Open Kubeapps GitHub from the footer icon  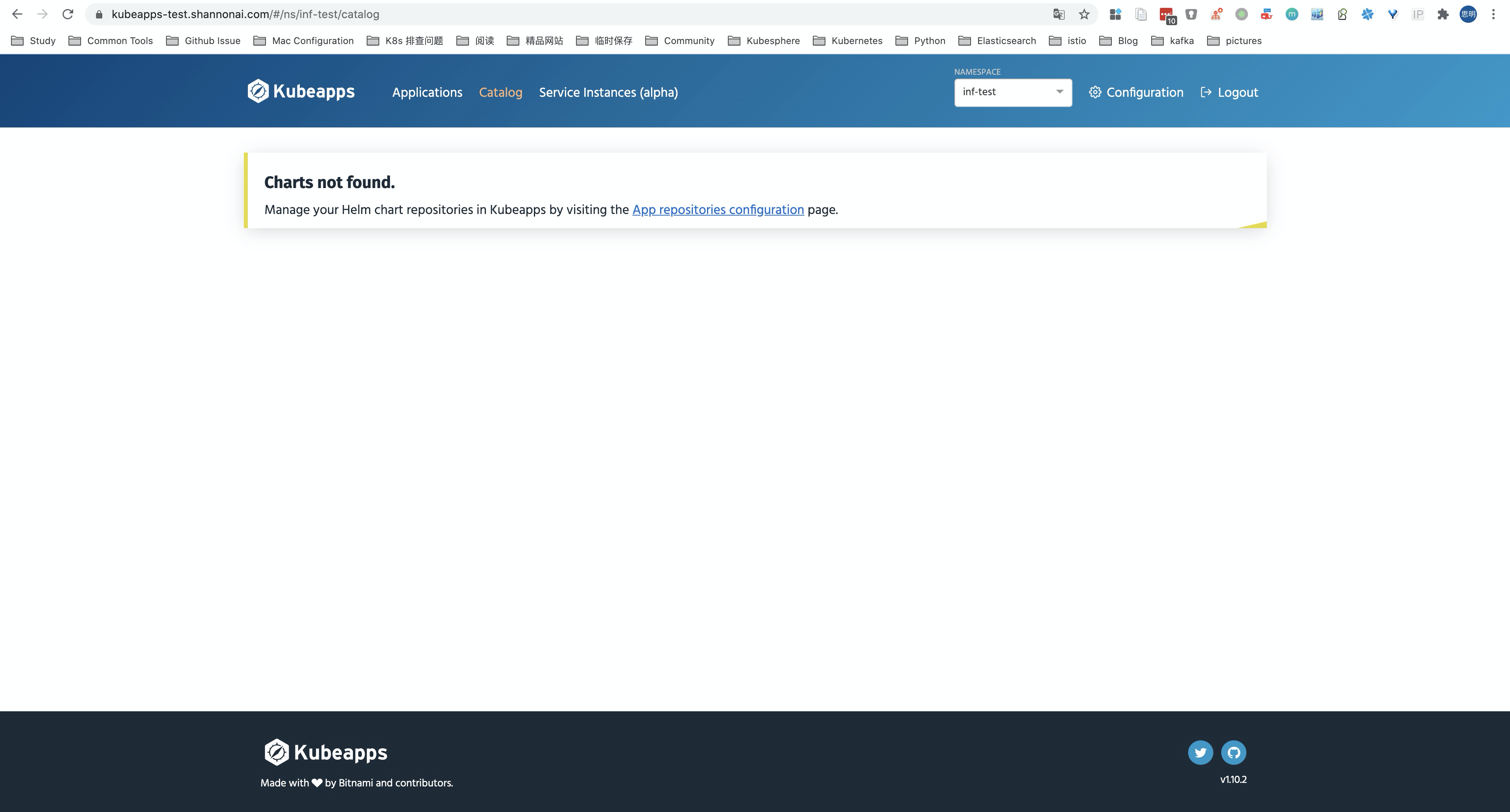coord(1234,752)
